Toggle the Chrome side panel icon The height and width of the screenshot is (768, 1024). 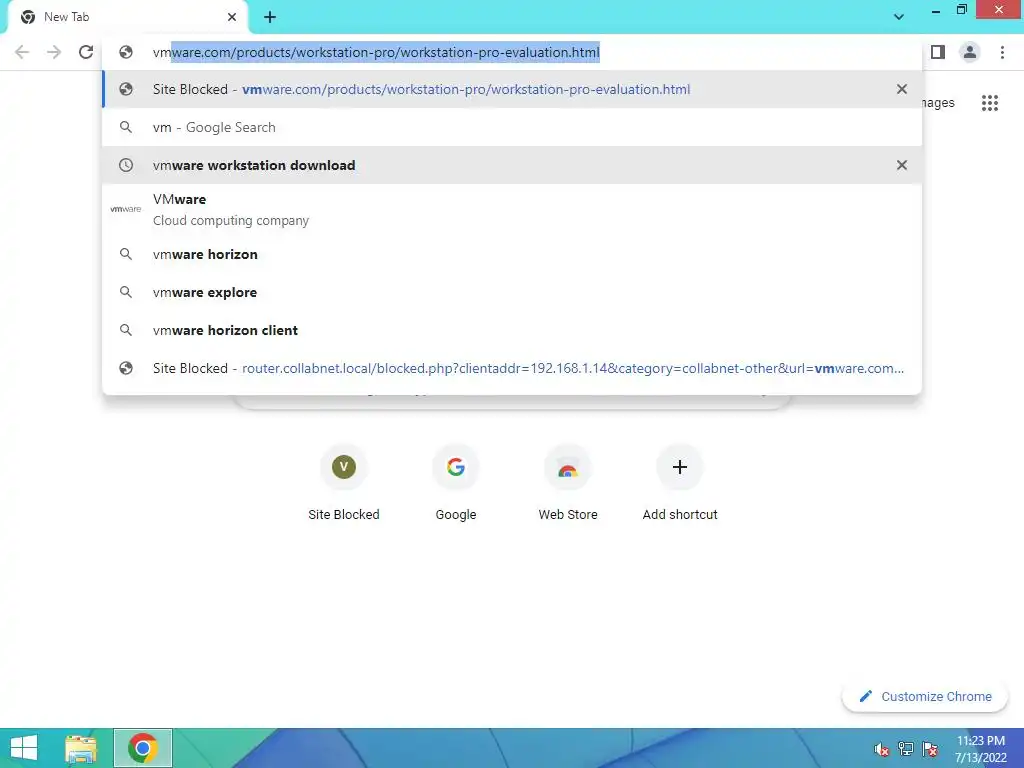938,52
